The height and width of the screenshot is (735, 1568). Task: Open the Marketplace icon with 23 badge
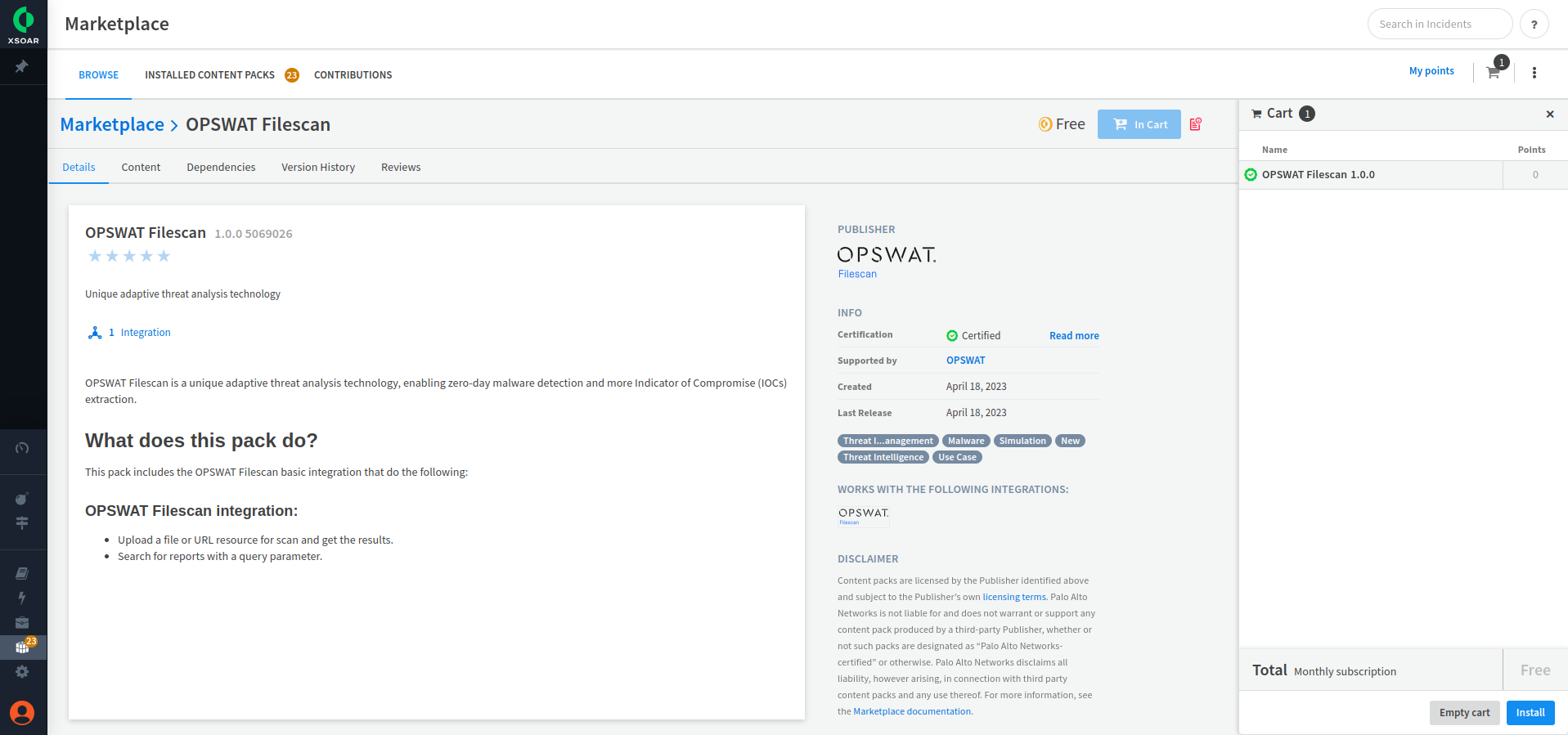(x=23, y=647)
